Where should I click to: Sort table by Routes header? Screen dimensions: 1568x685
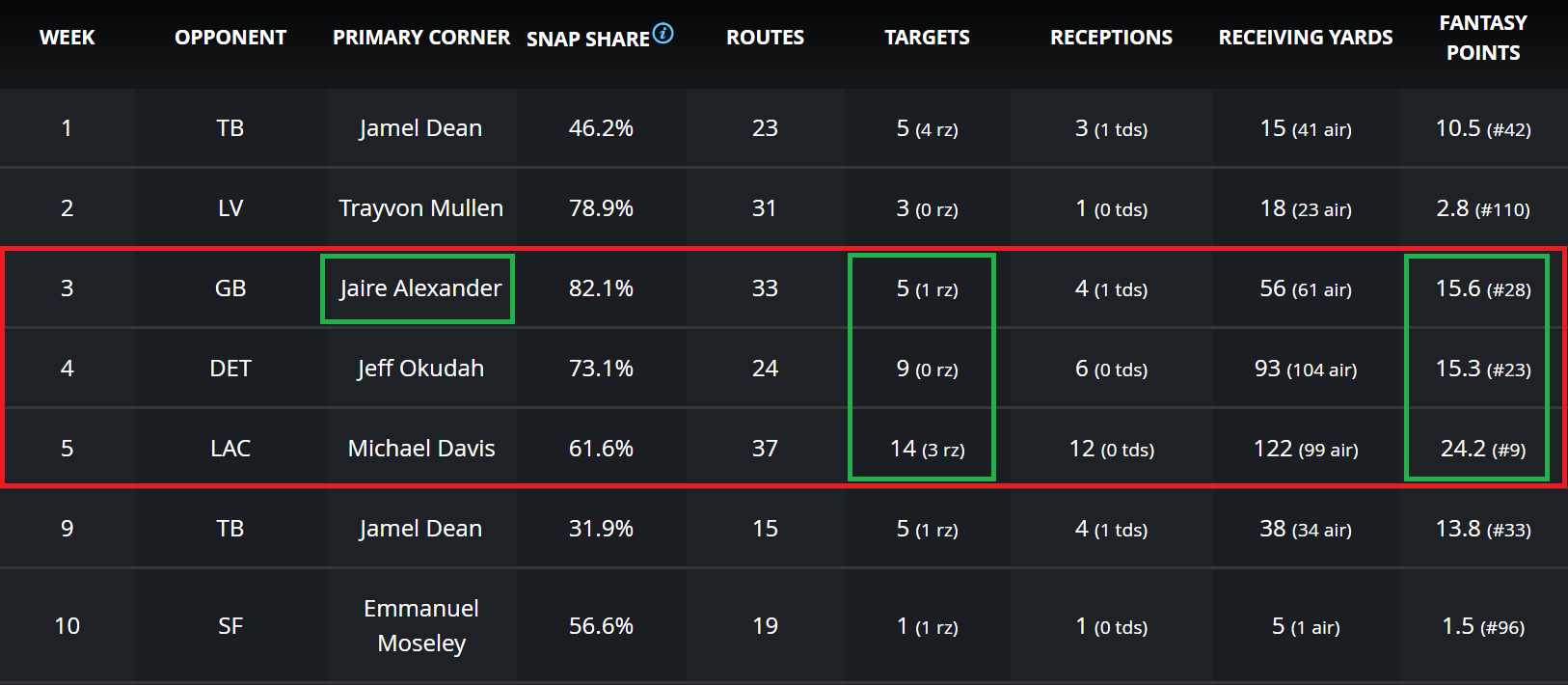(765, 38)
